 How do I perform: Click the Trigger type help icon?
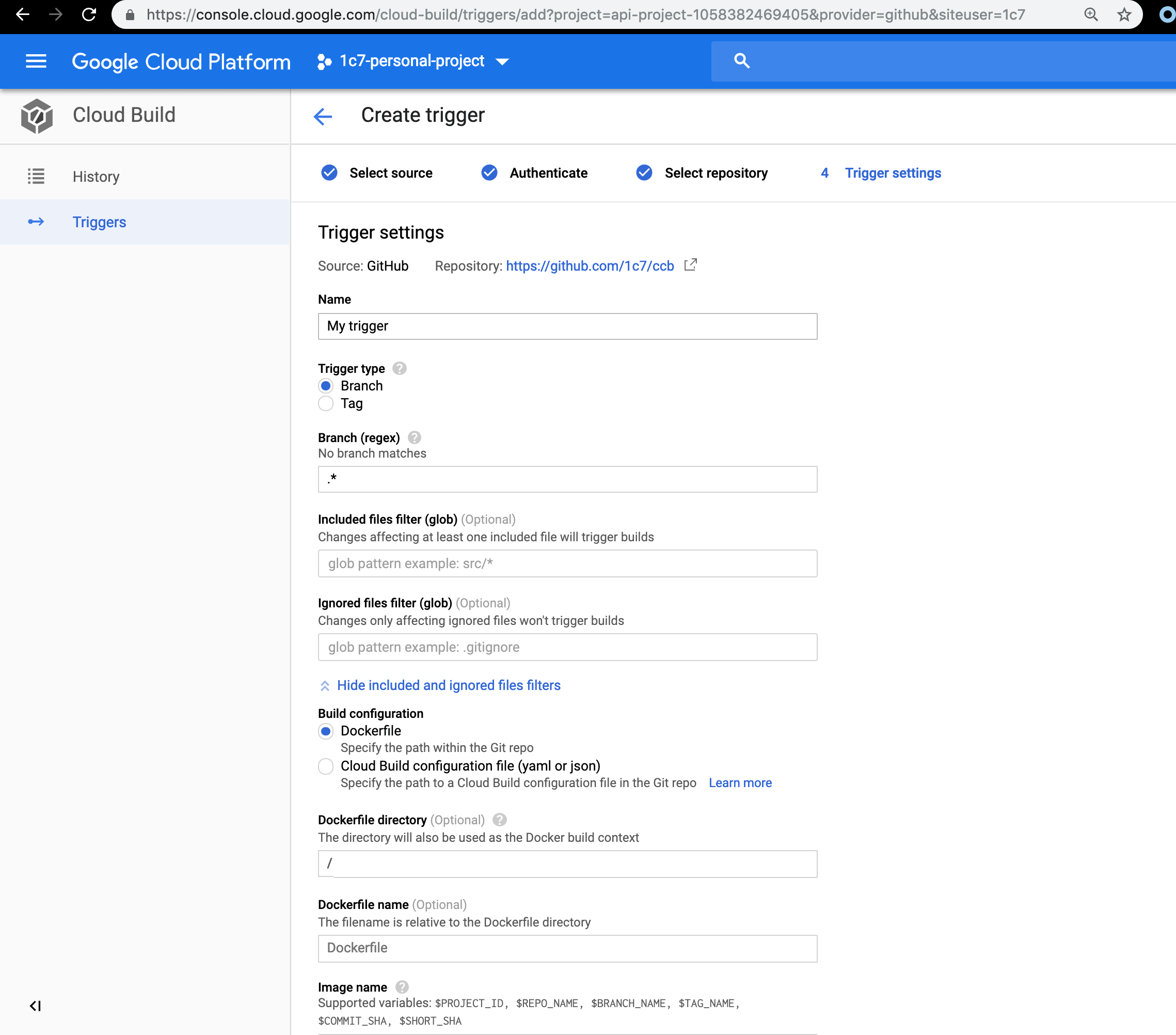pos(399,368)
